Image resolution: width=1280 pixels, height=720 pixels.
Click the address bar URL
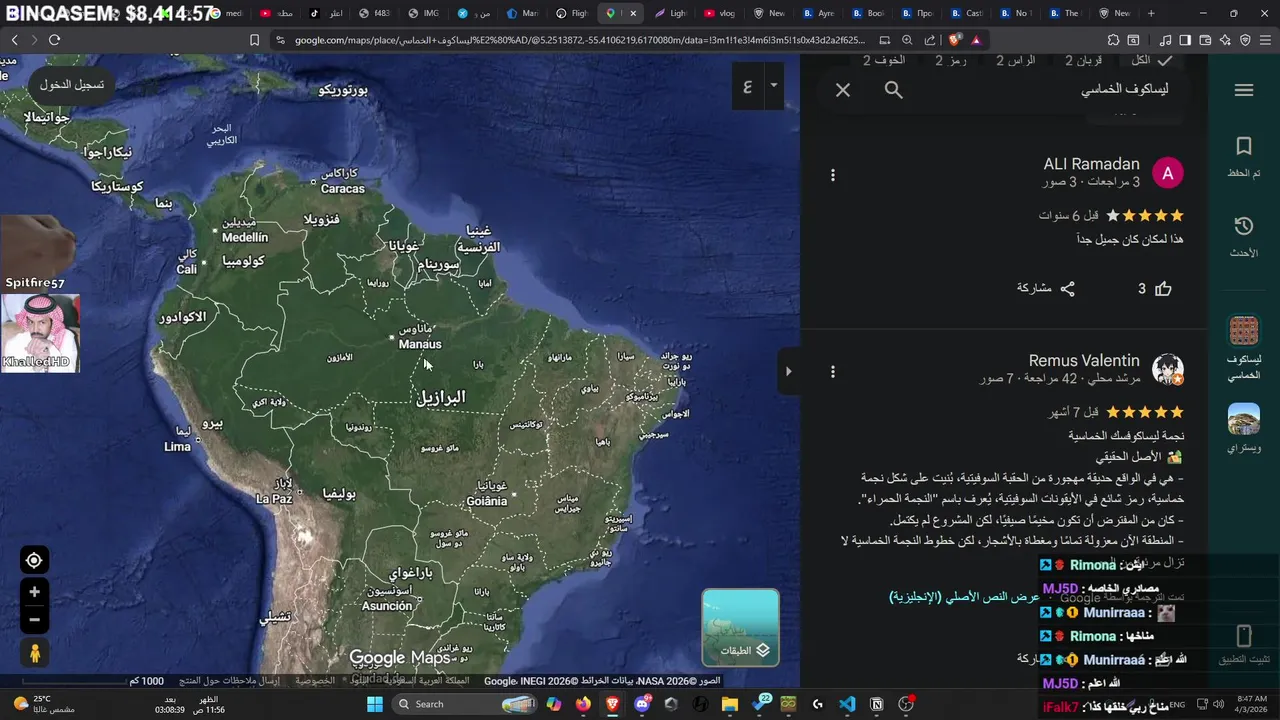(580, 40)
